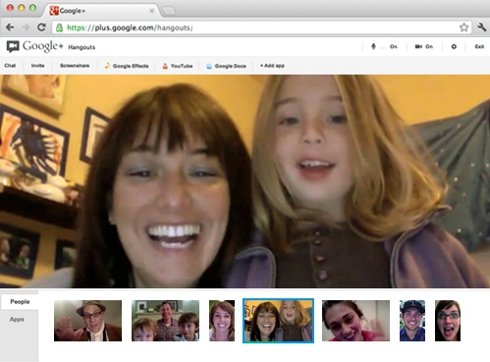
Task: Click the Google+ Hangouts logo icon
Action: click(x=13, y=47)
